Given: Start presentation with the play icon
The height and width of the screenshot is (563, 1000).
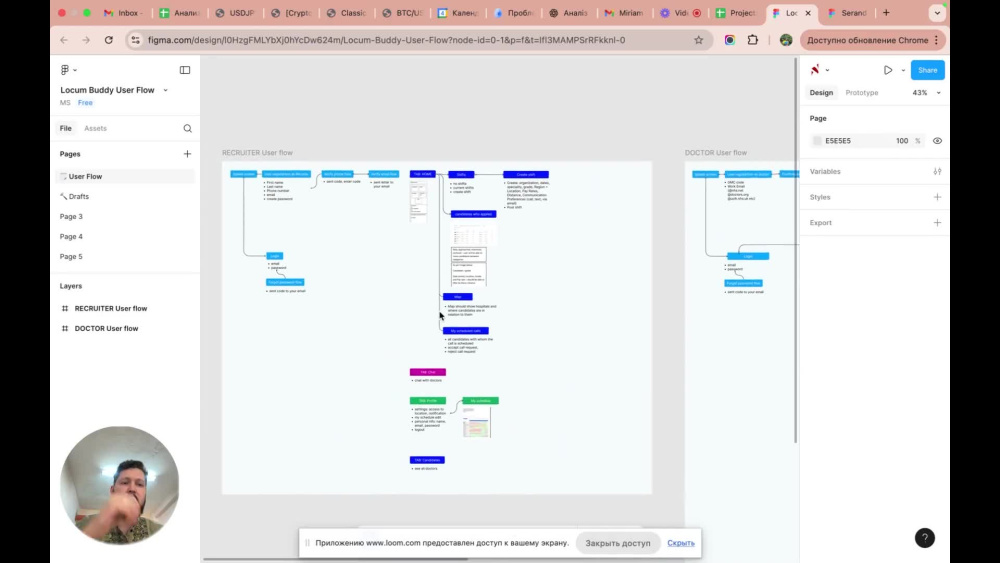Looking at the screenshot, I should pyautogui.click(x=888, y=70).
